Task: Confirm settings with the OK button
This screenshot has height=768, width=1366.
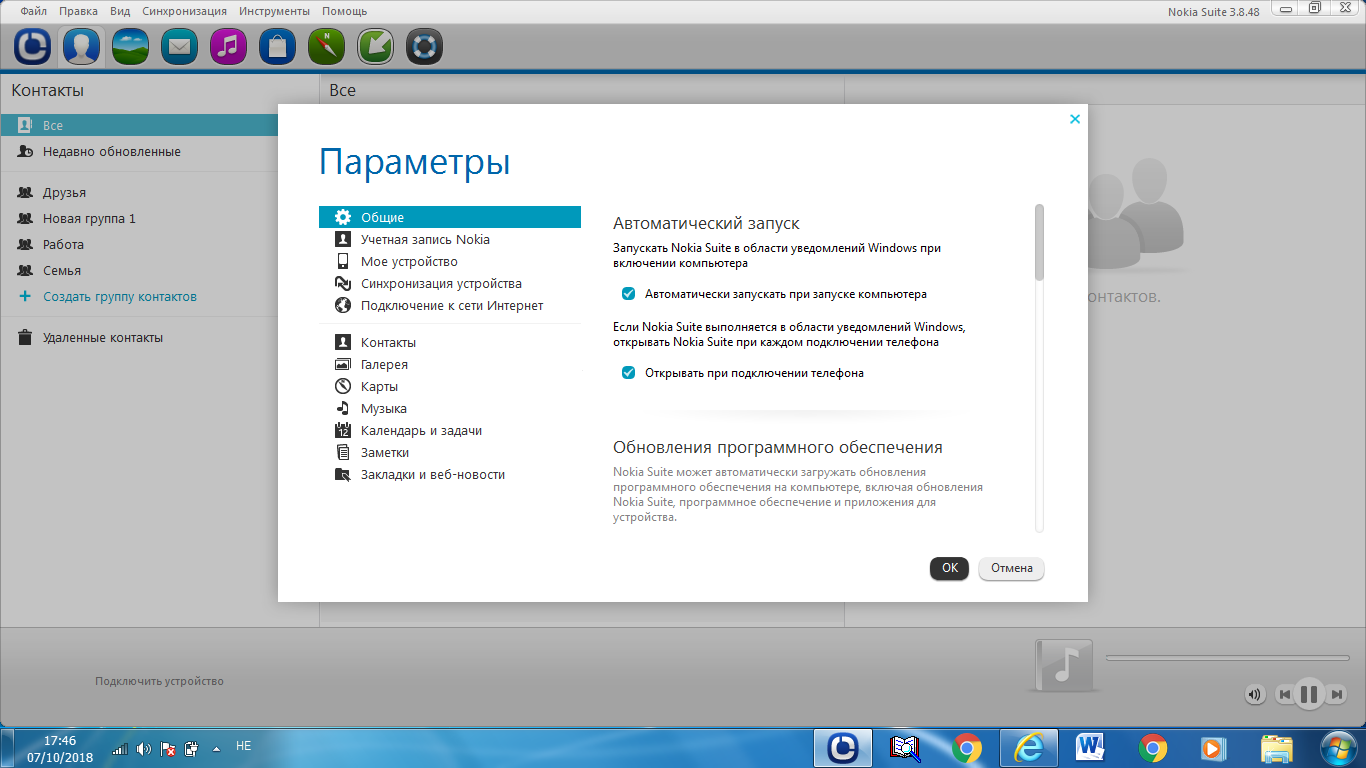Action: tap(949, 568)
